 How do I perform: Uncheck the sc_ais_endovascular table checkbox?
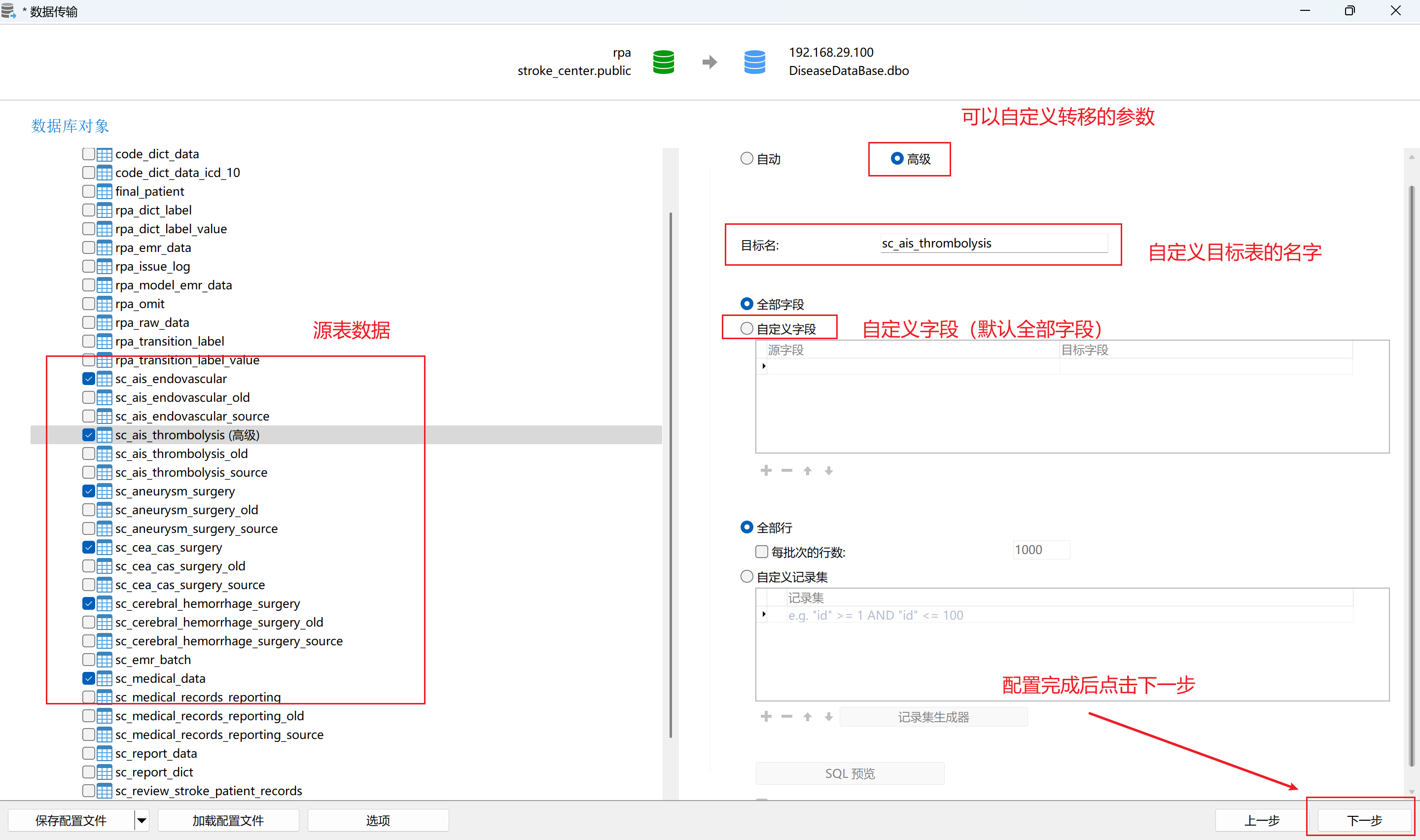88,379
